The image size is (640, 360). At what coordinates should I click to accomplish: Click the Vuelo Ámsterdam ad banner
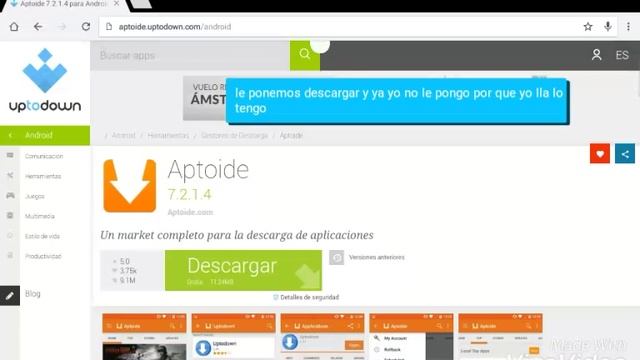[x=204, y=98]
